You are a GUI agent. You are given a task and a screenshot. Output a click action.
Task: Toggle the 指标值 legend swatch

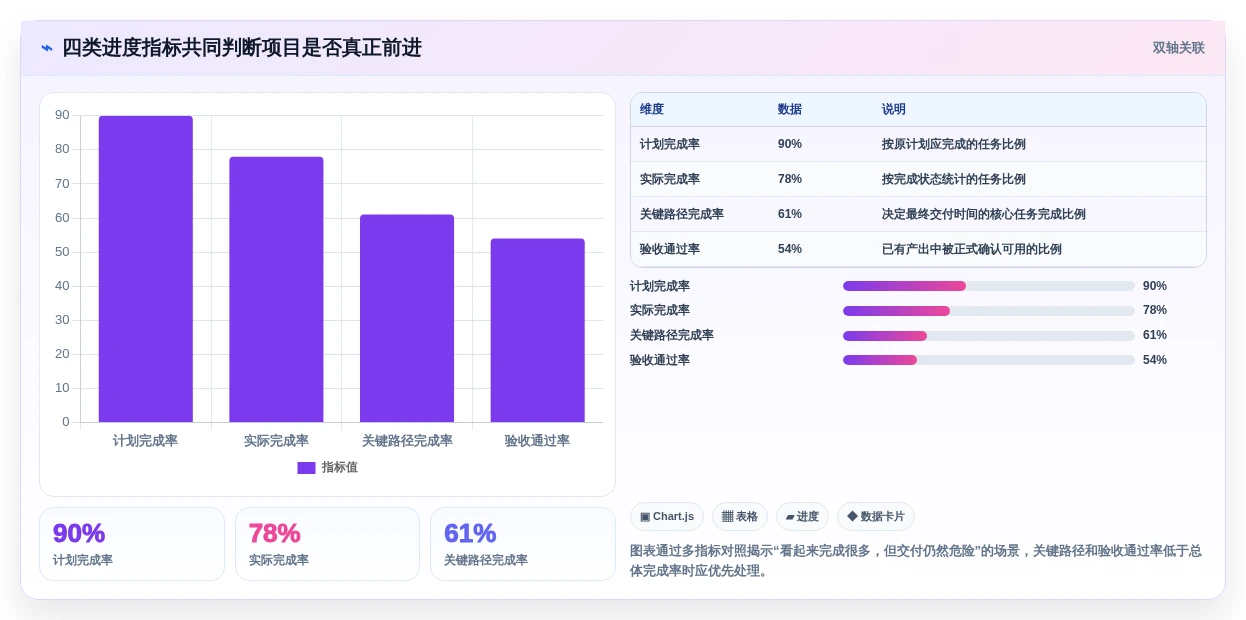(x=306, y=468)
